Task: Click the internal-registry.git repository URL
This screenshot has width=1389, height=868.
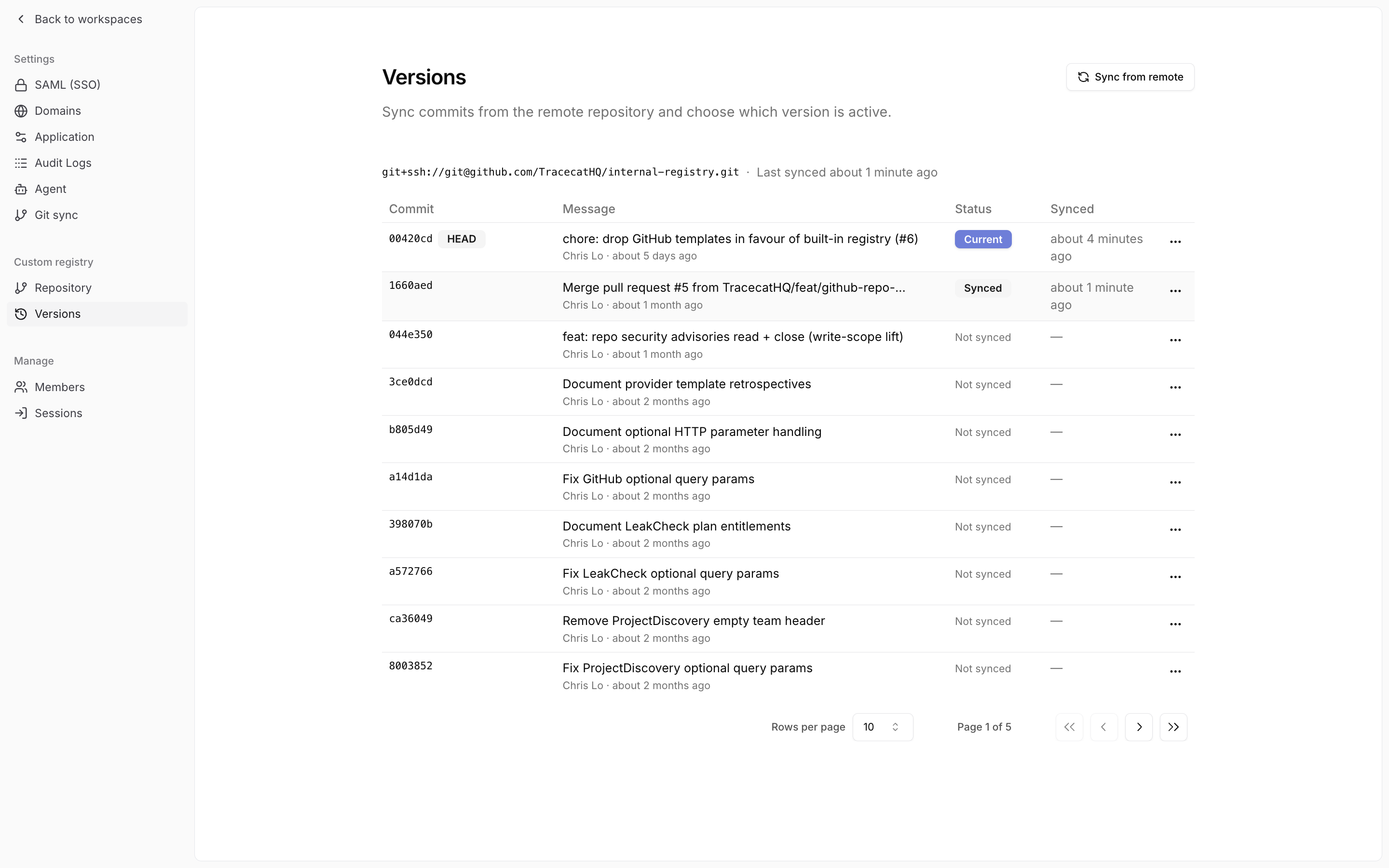Action: click(x=560, y=172)
